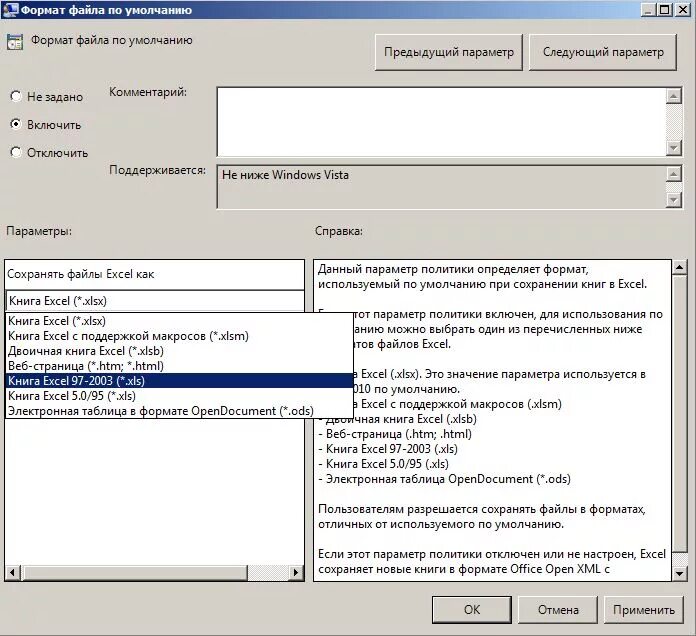Close the dialog with the X button
The height and width of the screenshot is (636, 696).
click(683, 10)
